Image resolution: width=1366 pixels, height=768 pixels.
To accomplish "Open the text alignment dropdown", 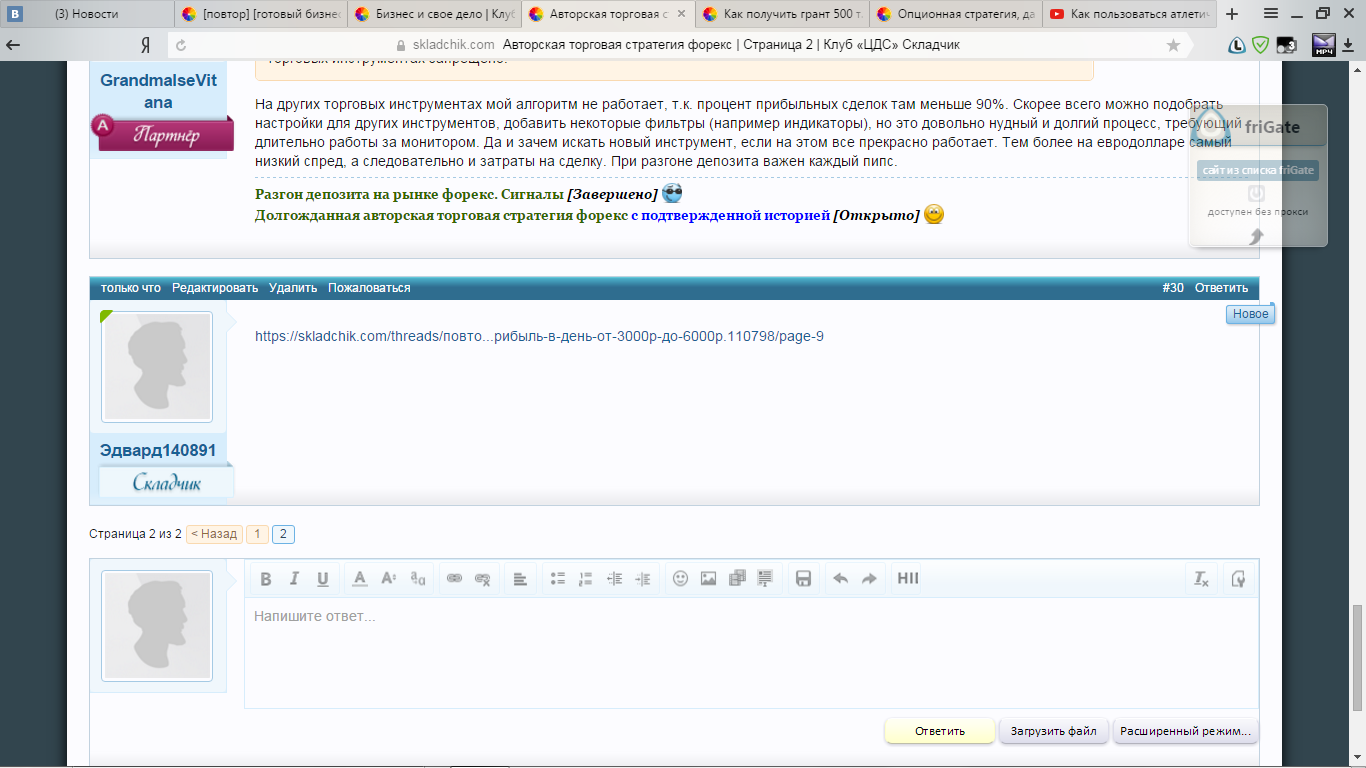I will click(520, 579).
